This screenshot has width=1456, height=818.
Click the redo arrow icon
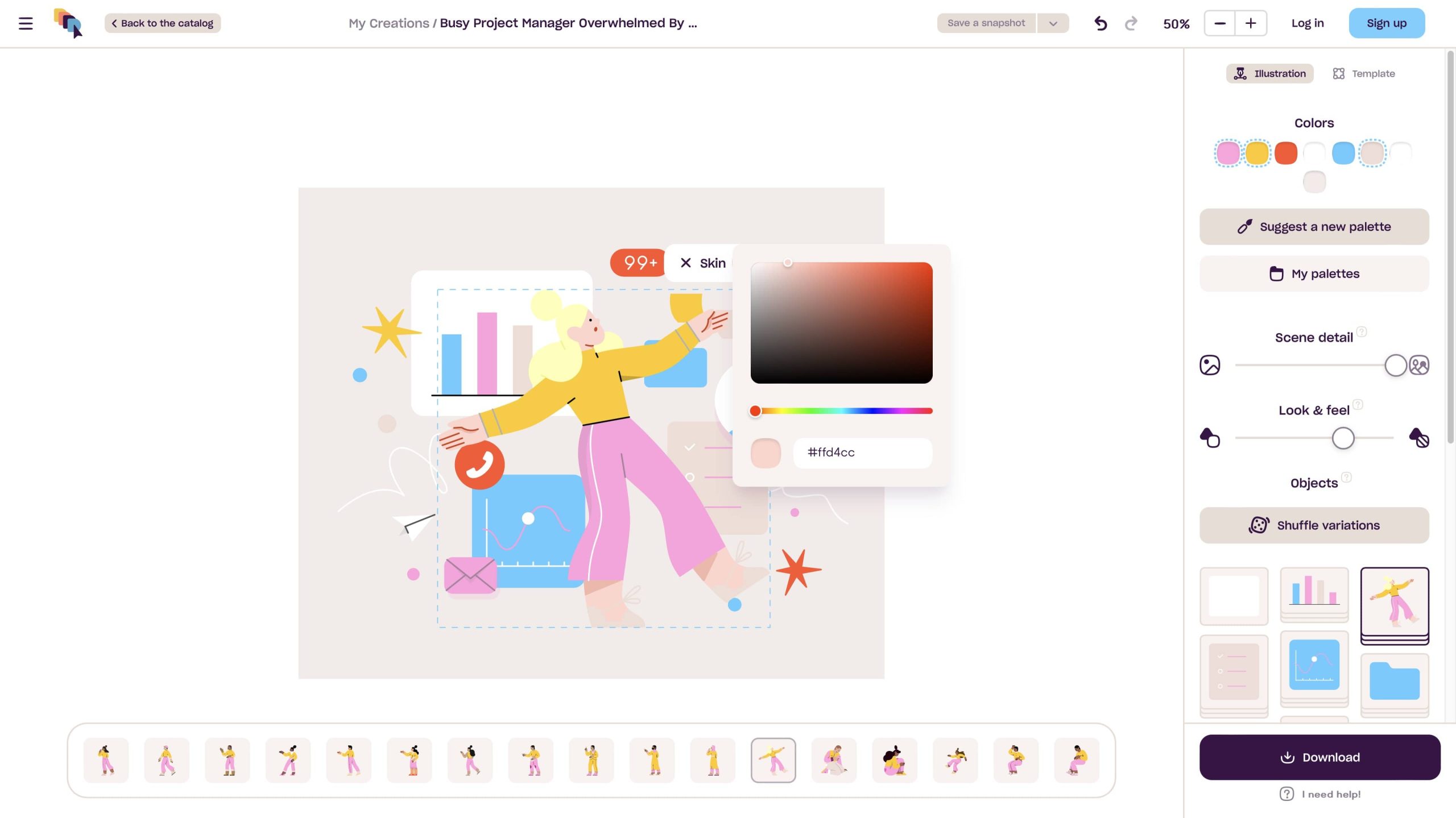[1131, 23]
